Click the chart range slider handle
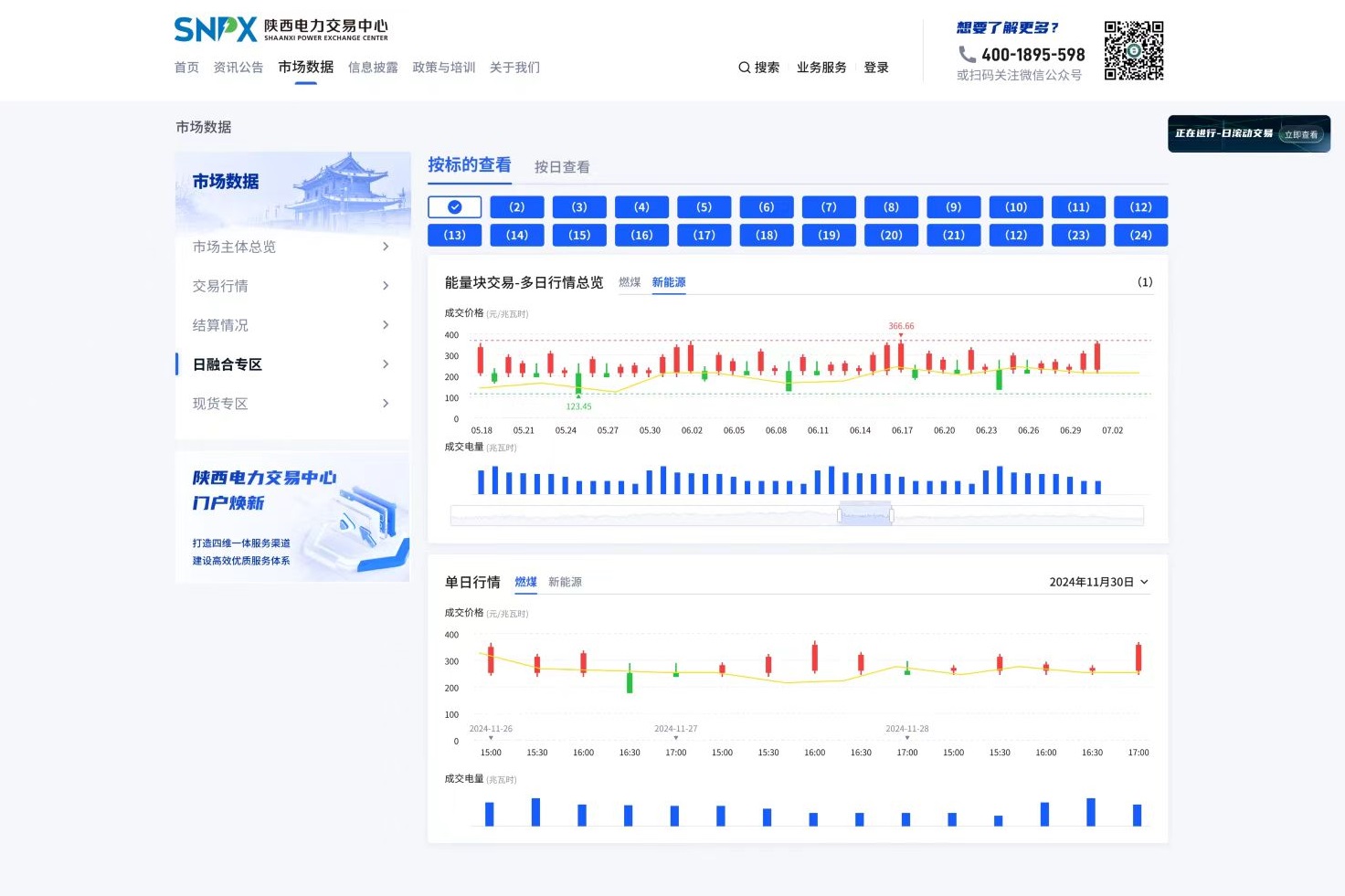The image size is (1345, 896). coord(864,515)
